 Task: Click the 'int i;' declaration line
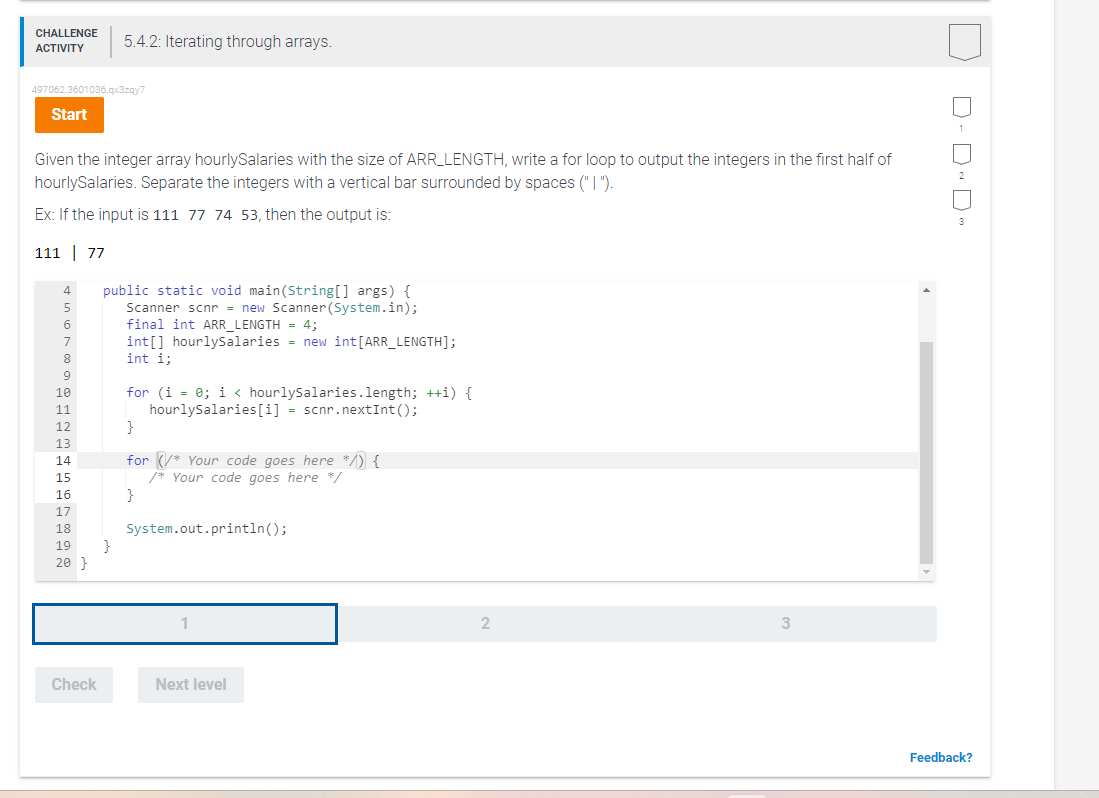point(149,359)
